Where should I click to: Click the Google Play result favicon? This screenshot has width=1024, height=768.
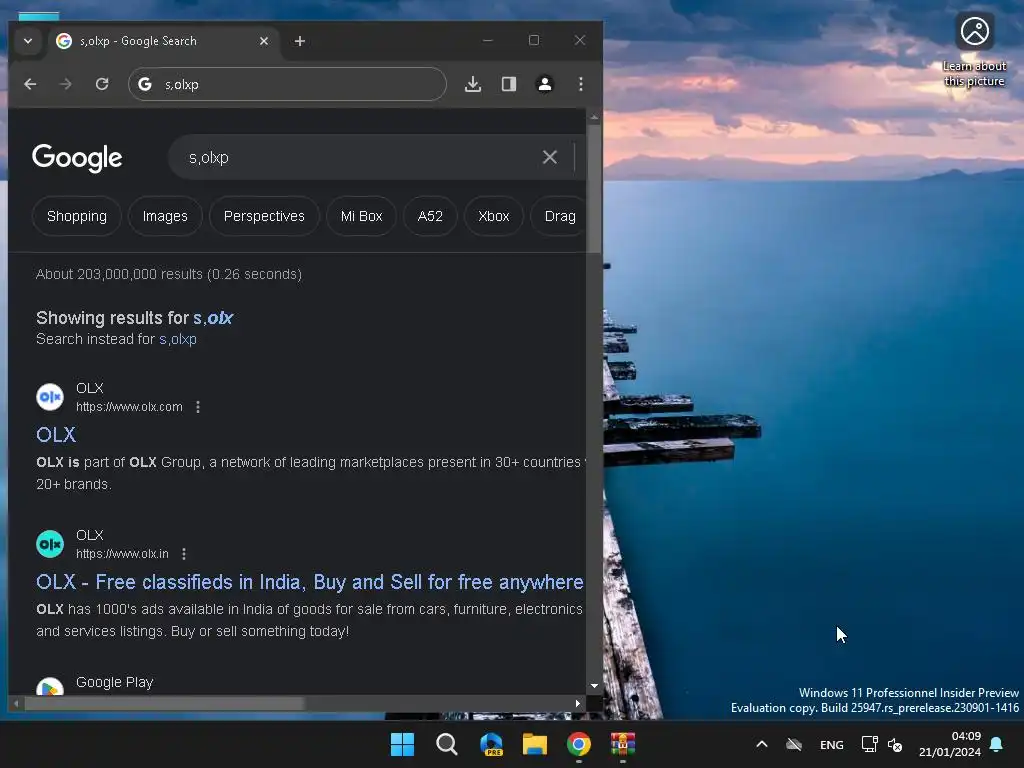pyautogui.click(x=50, y=686)
